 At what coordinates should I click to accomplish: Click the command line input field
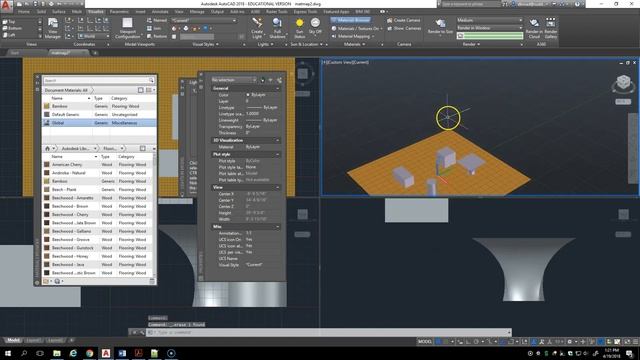coord(329,332)
